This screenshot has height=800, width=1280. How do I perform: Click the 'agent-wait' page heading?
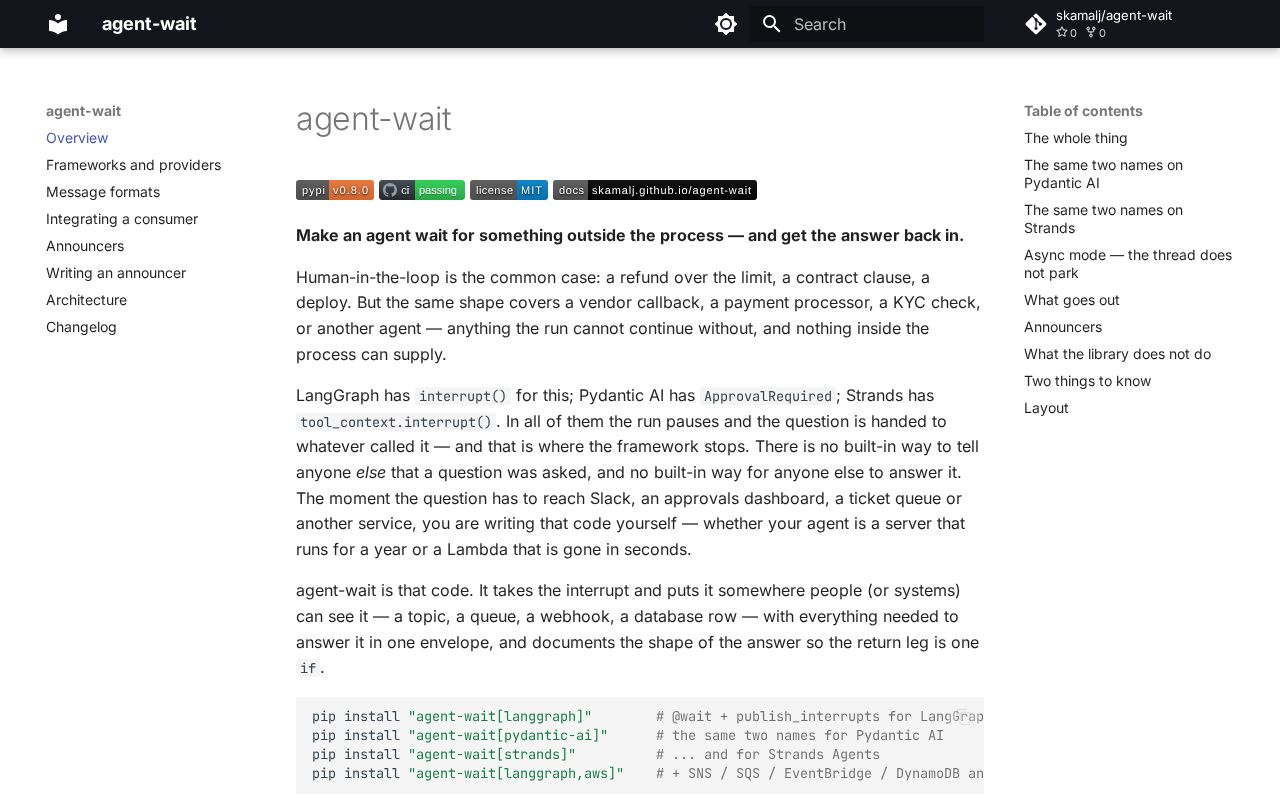[374, 119]
